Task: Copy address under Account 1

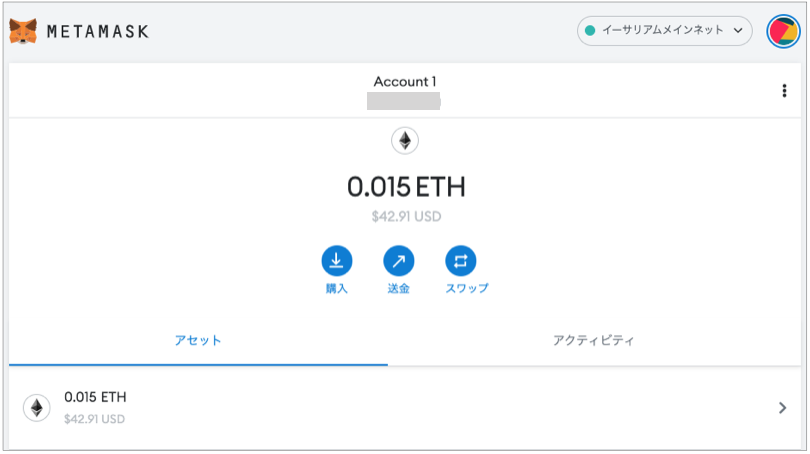Action: point(403,101)
